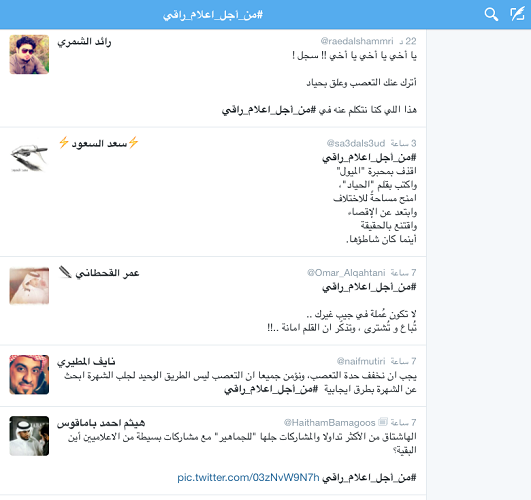Click the @HaithamBamagoos handle
Viewport: 531px width, 500px height.
(x=330, y=423)
